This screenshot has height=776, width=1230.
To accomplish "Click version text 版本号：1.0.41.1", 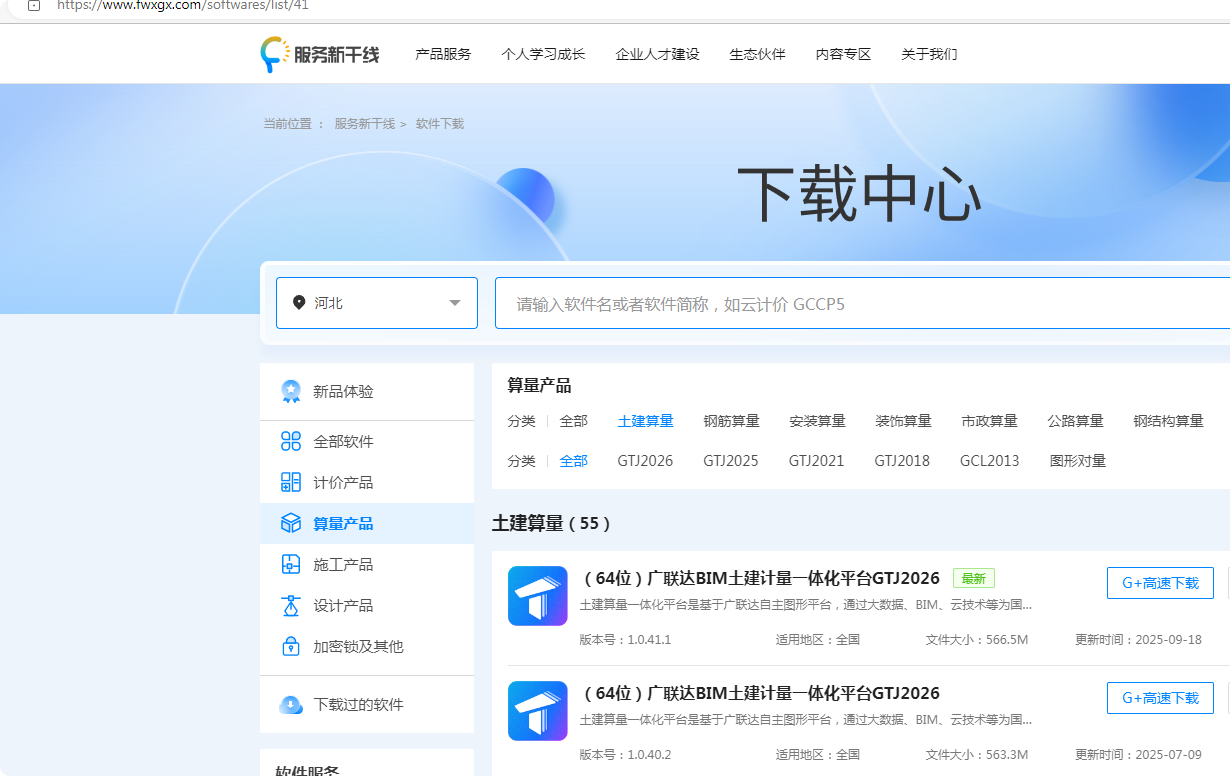I will coord(625,640).
